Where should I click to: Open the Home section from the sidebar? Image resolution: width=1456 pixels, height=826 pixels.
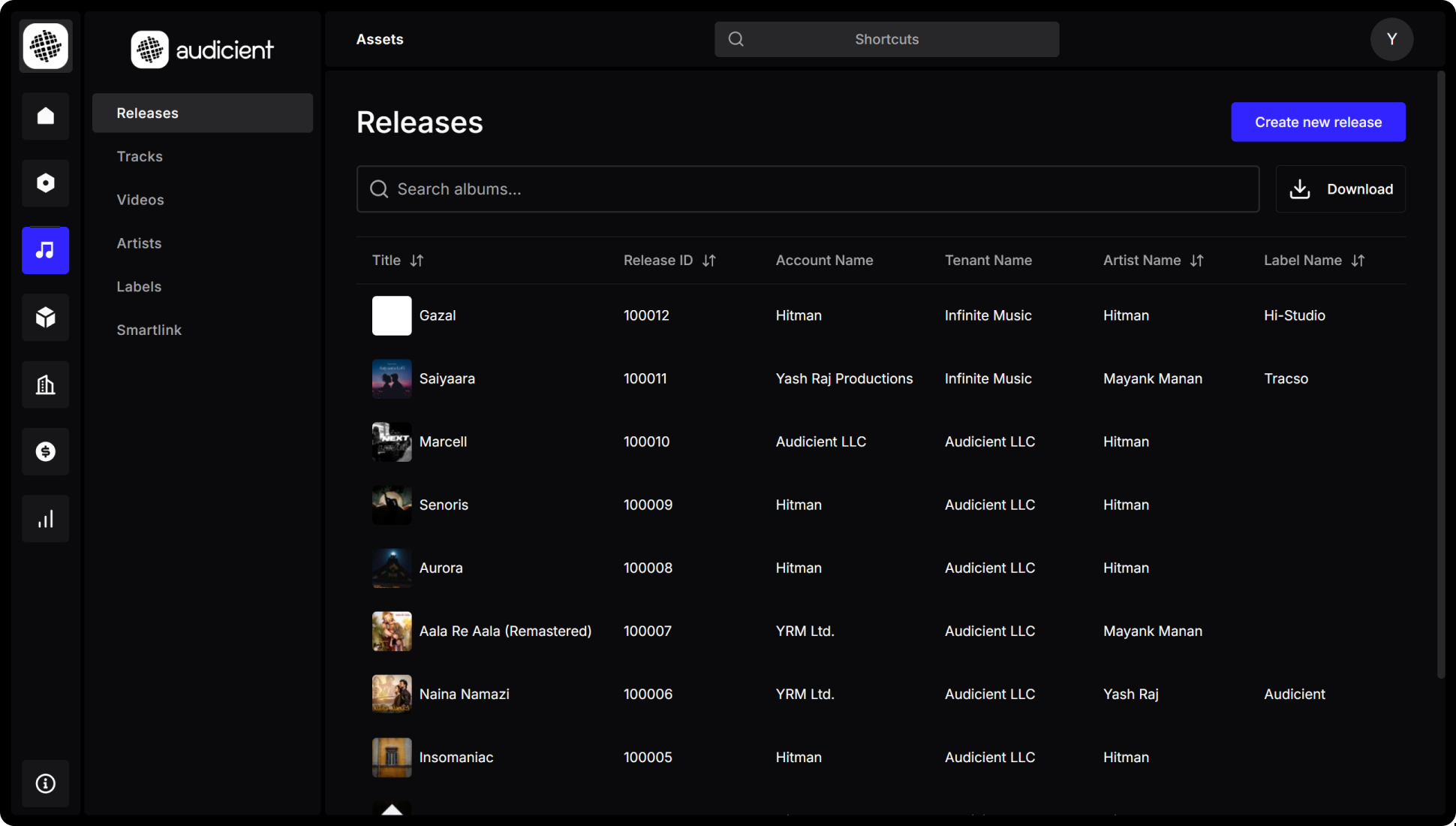[45, 116]
